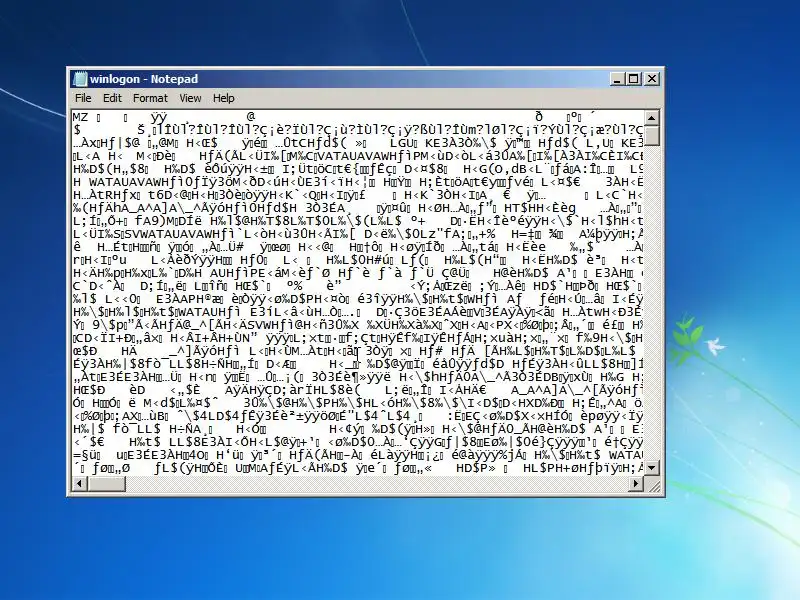The height and width of the screenshot is (600, 800).
Task: Click the Notepad icon in the title bar
Action: pyautogui.click(x=80, y=79)
